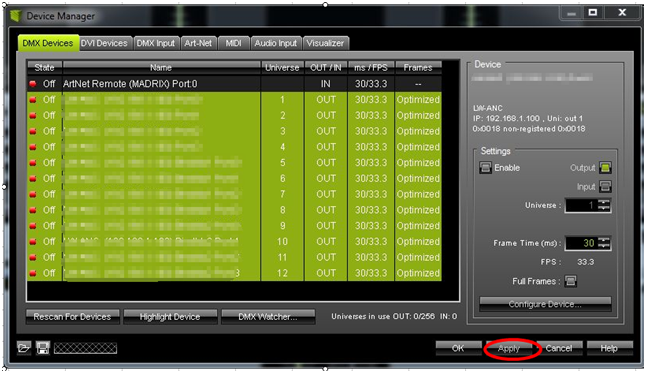Increase Frame Time with up arrow

604,240
